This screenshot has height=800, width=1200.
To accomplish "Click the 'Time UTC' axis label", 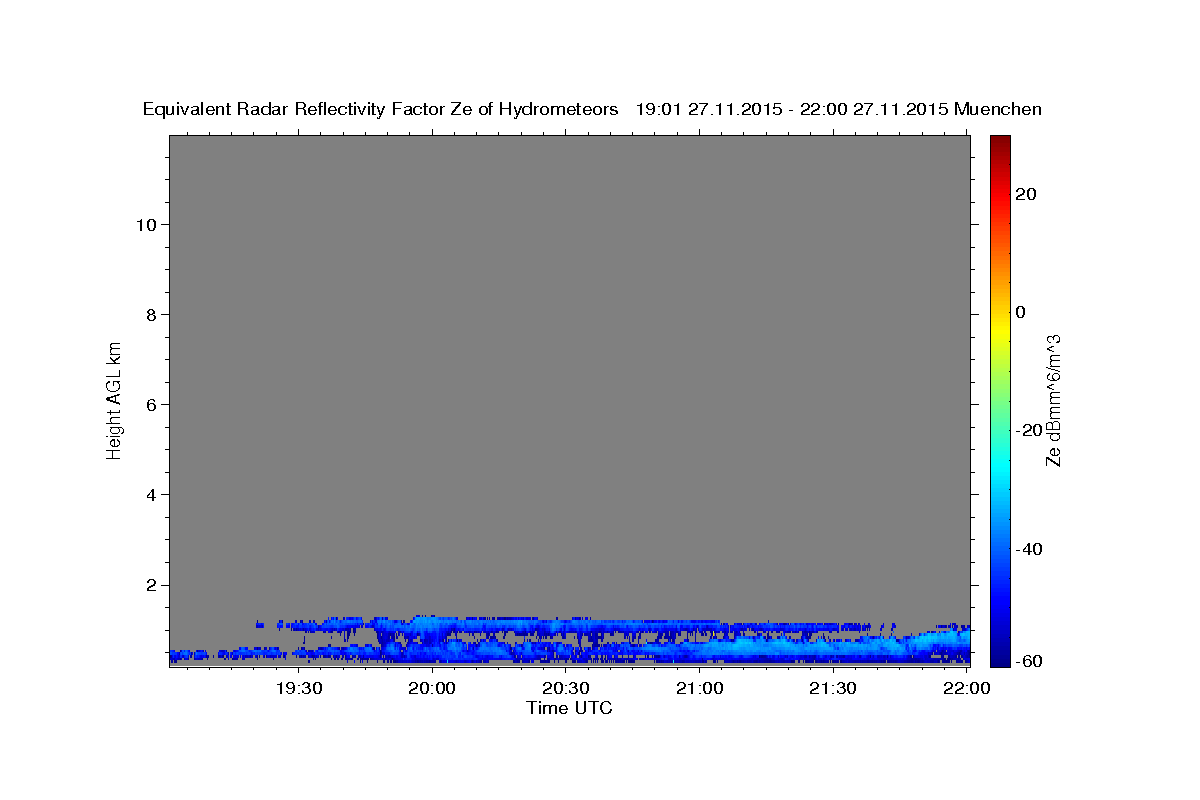I will [569, 708].
